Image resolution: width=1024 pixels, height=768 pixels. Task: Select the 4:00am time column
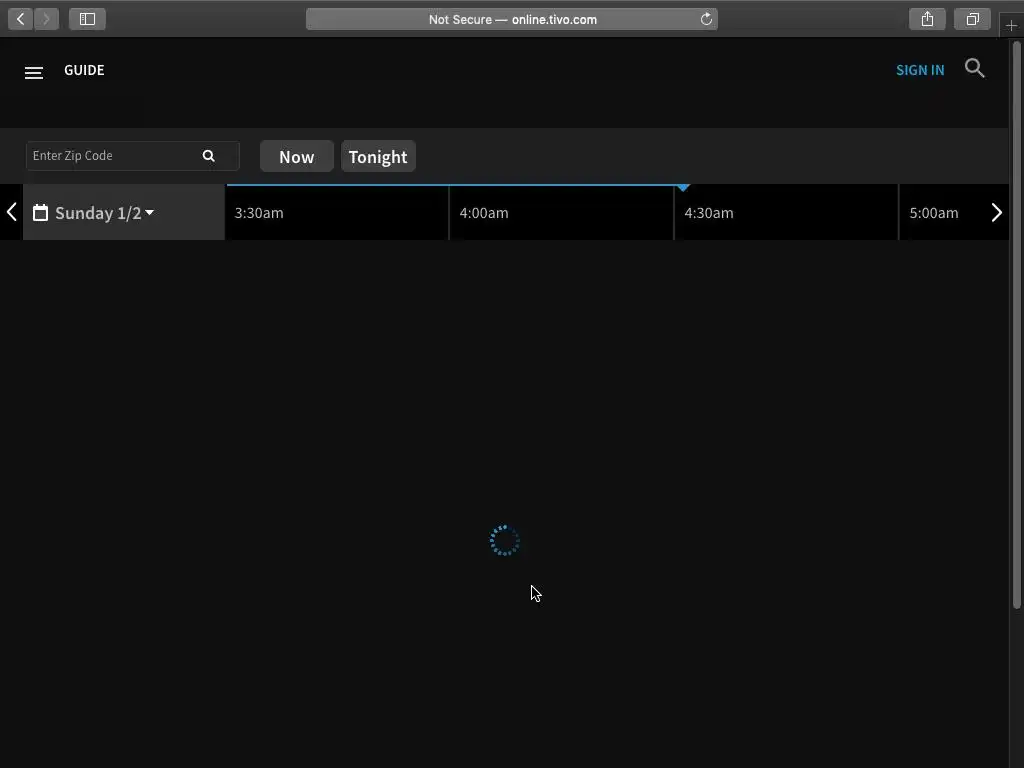click(562, 213)
